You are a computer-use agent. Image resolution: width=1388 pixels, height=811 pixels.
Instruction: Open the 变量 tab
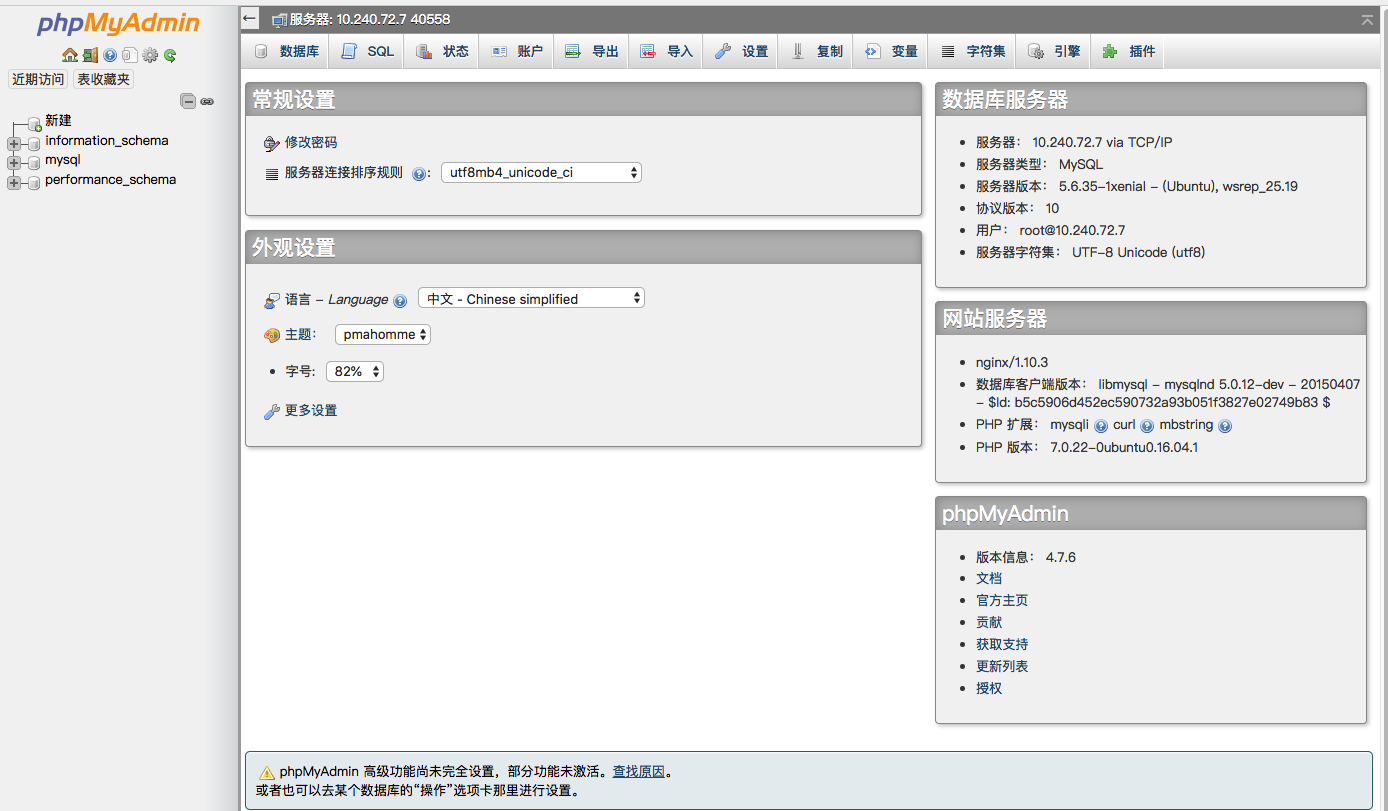pos(891,51)
